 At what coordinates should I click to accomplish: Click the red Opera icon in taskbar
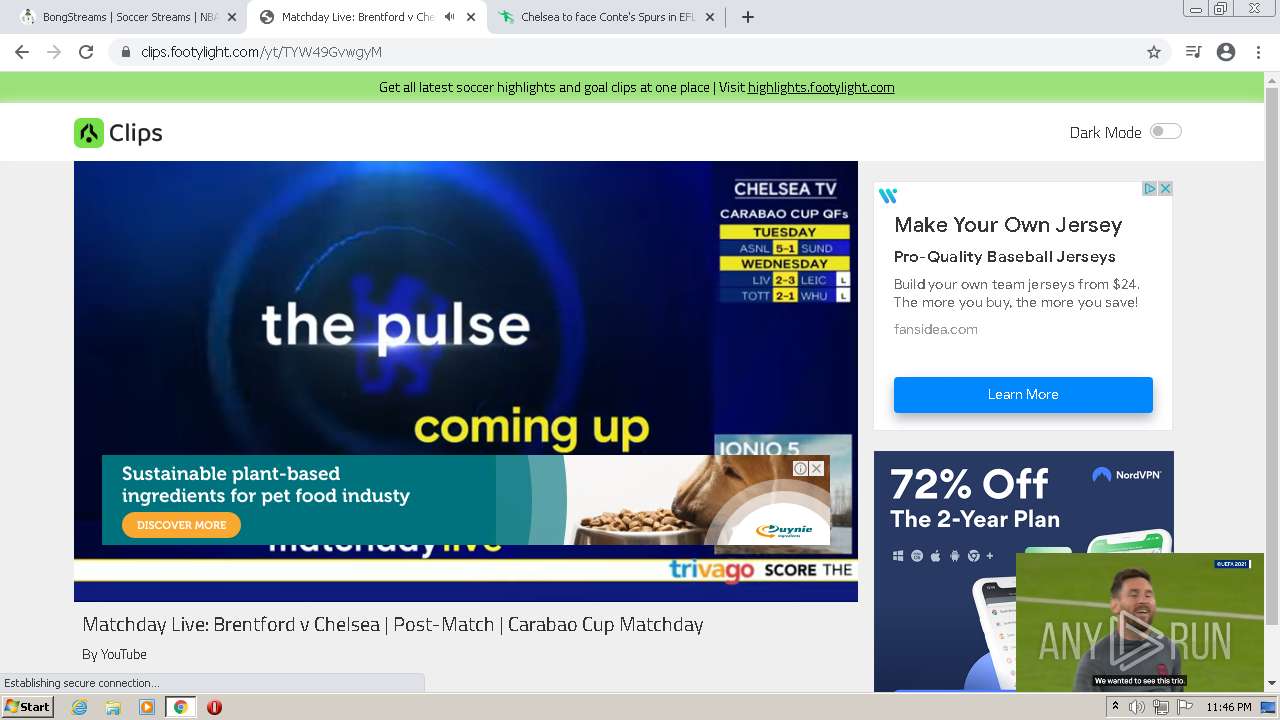[x=214, y=707]
